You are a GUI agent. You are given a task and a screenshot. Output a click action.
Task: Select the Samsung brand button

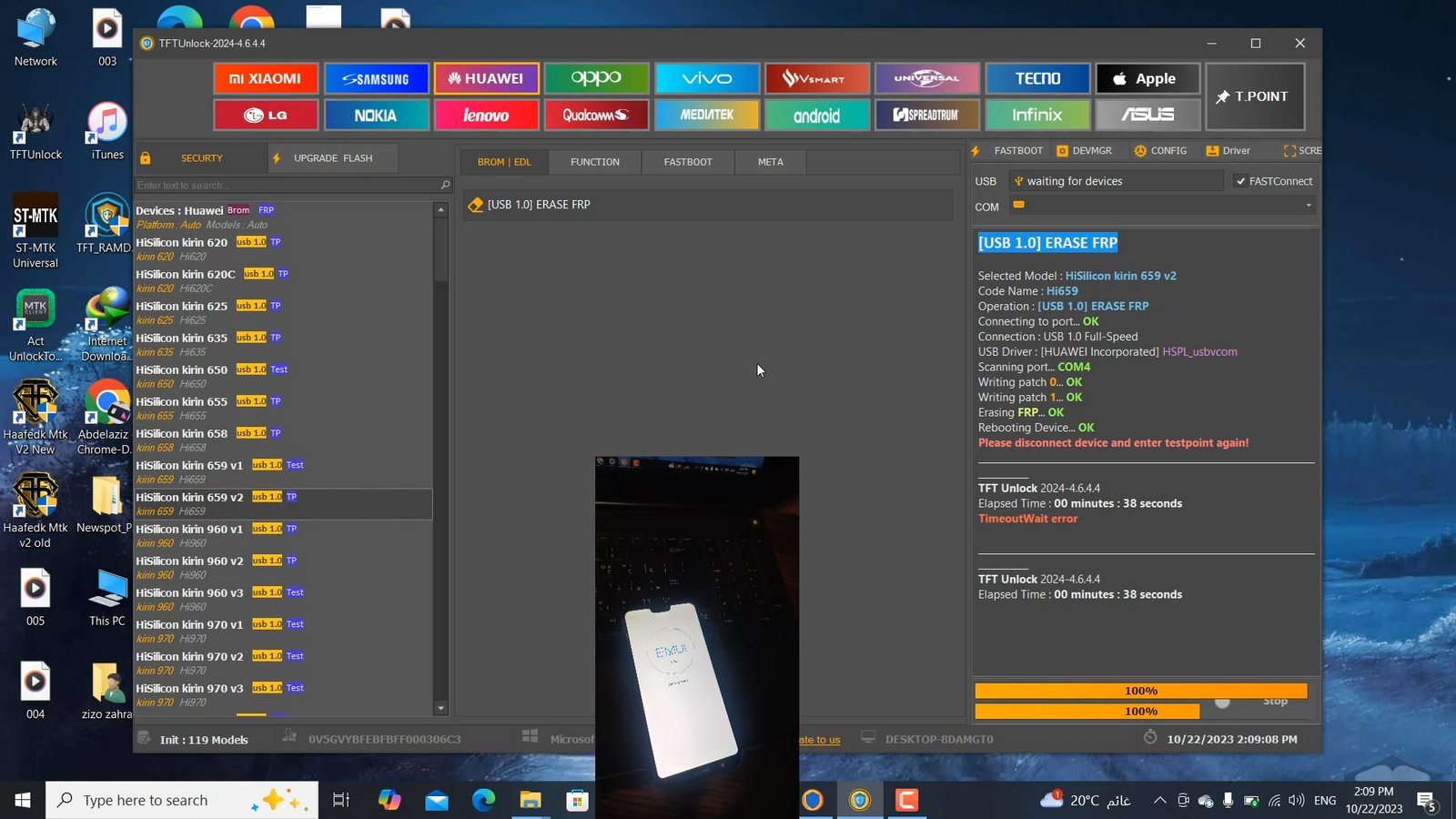(x=376, y=78)
